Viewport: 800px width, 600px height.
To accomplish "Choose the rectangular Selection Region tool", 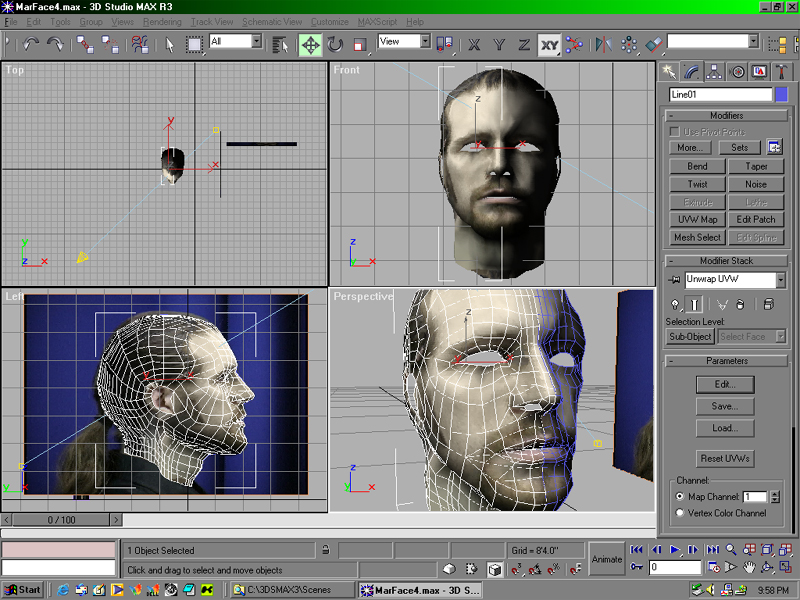I will tap(194, 44).
